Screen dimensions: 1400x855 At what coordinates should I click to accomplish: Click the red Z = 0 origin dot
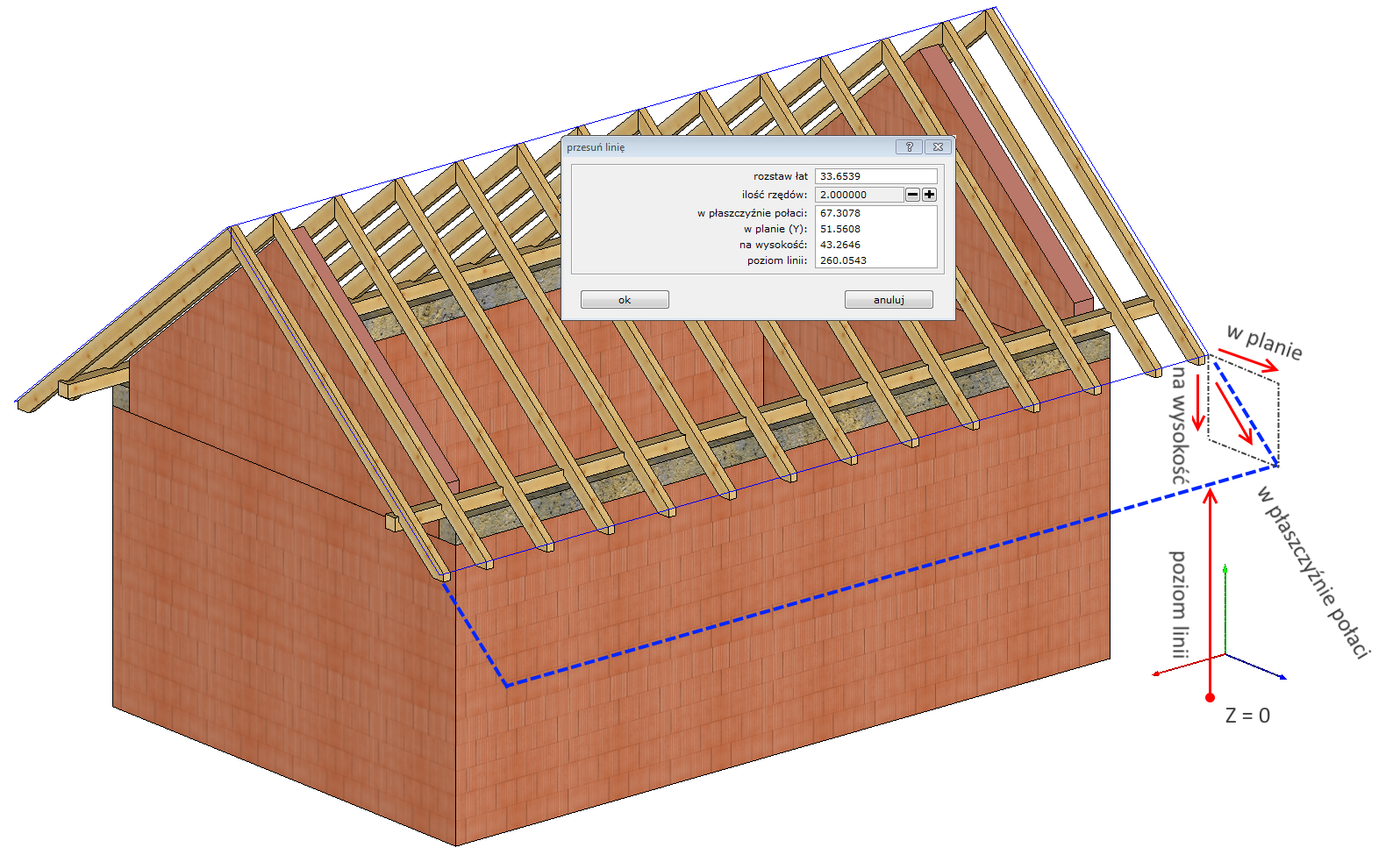[1211, 698]
